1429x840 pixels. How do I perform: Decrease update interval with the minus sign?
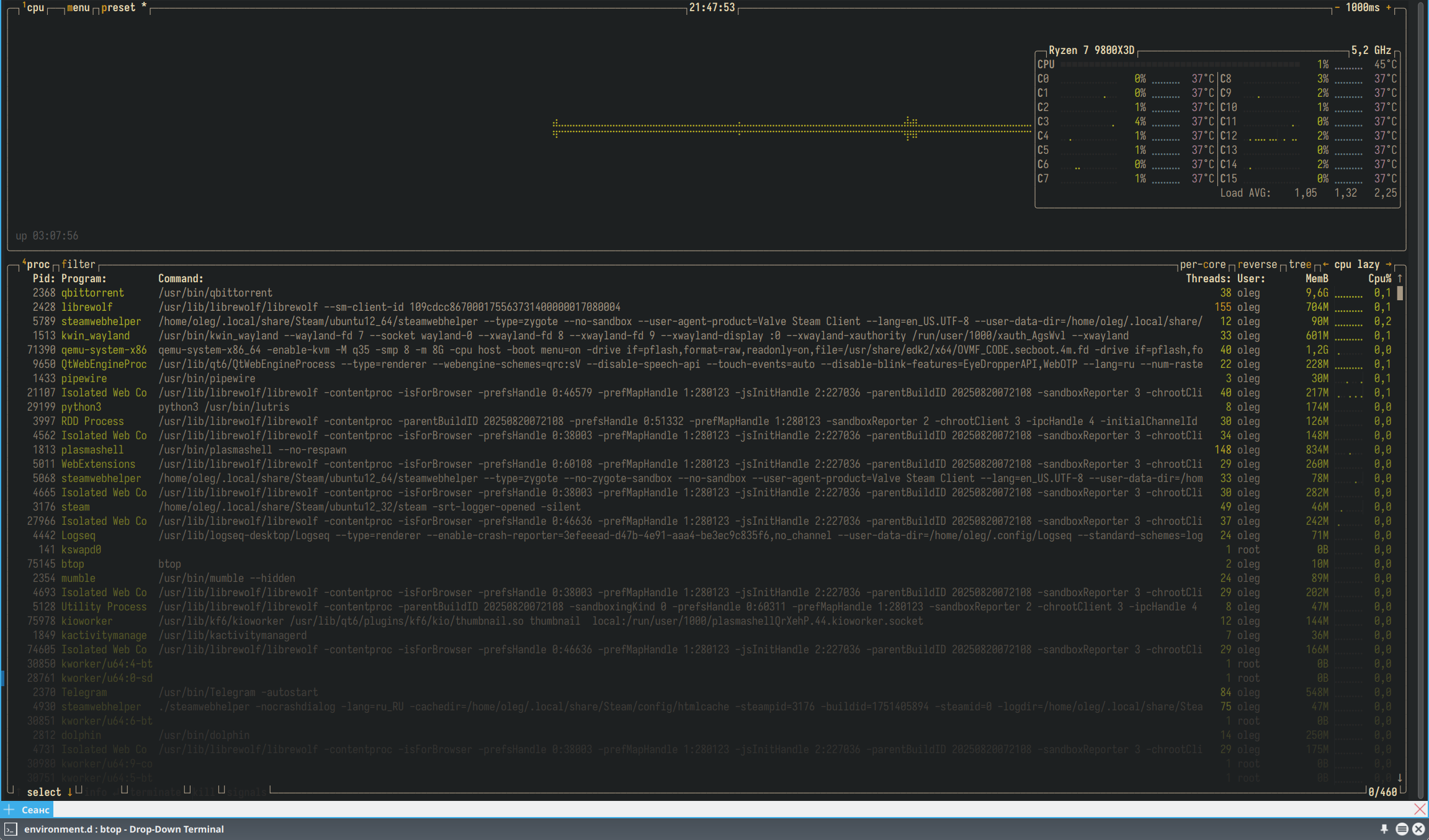click(1336, 7)
